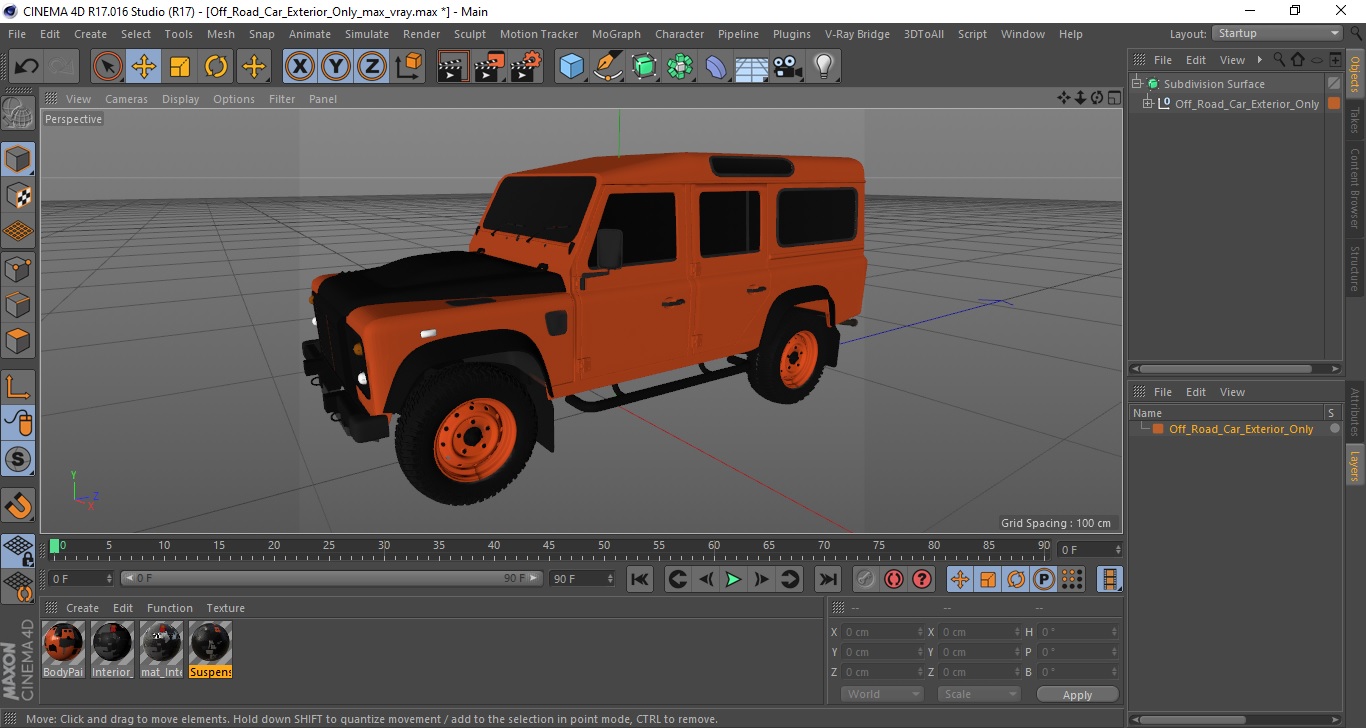Add a deformer object
This screenshot has height=728, width=1366.
(x=716, y=67)
